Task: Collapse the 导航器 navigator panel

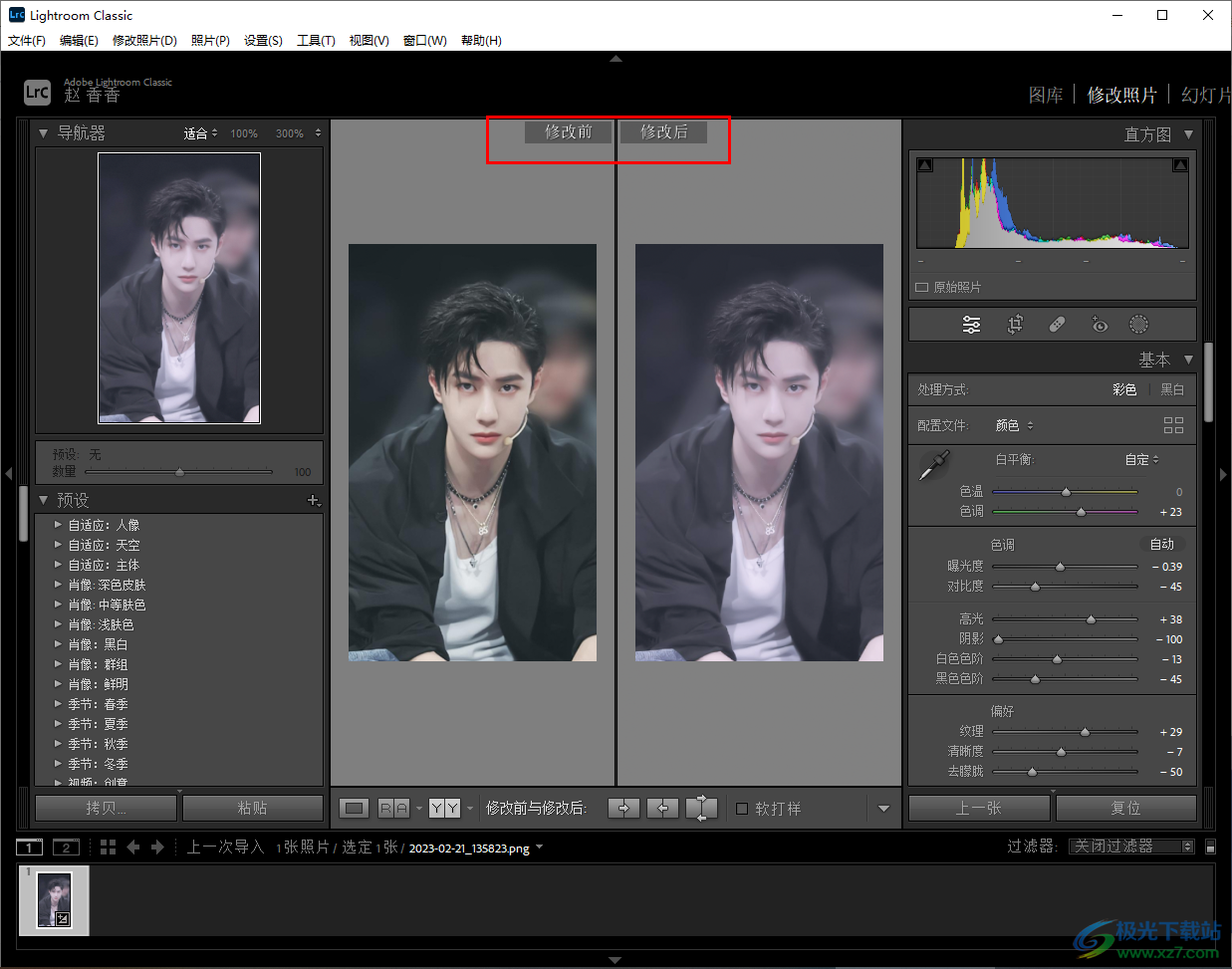Action: tap(43, 132)
